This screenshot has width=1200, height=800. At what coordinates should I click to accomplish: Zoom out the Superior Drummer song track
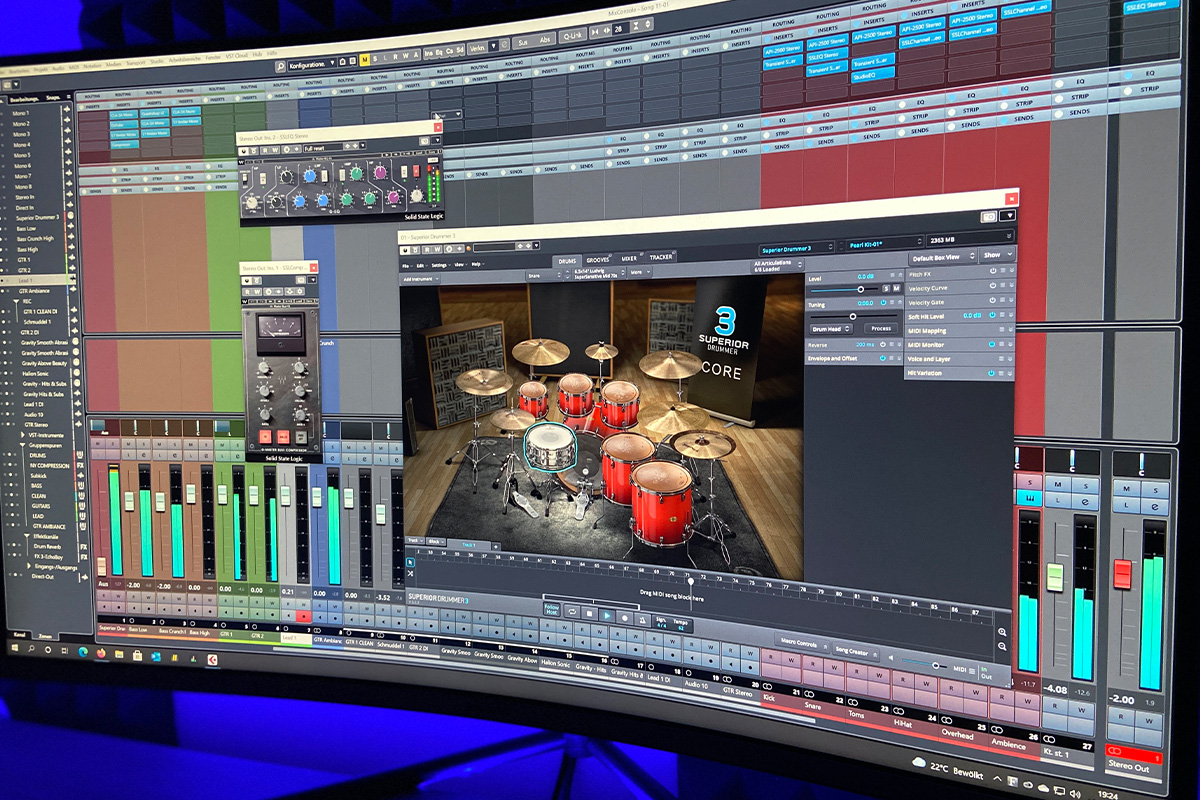pos(1002,646)
